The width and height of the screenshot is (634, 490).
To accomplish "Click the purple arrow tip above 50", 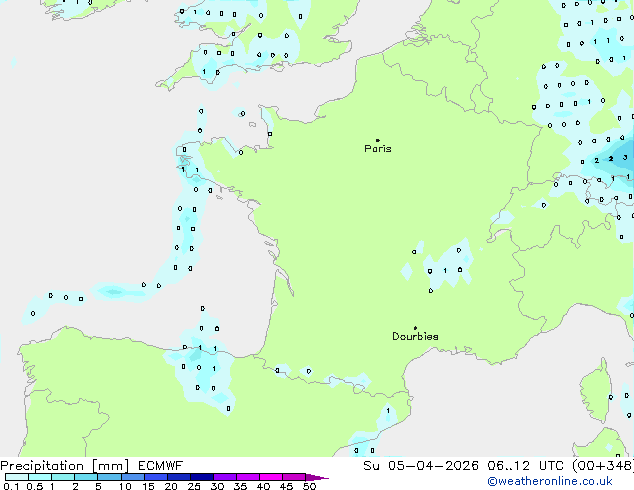I will 317,477.
